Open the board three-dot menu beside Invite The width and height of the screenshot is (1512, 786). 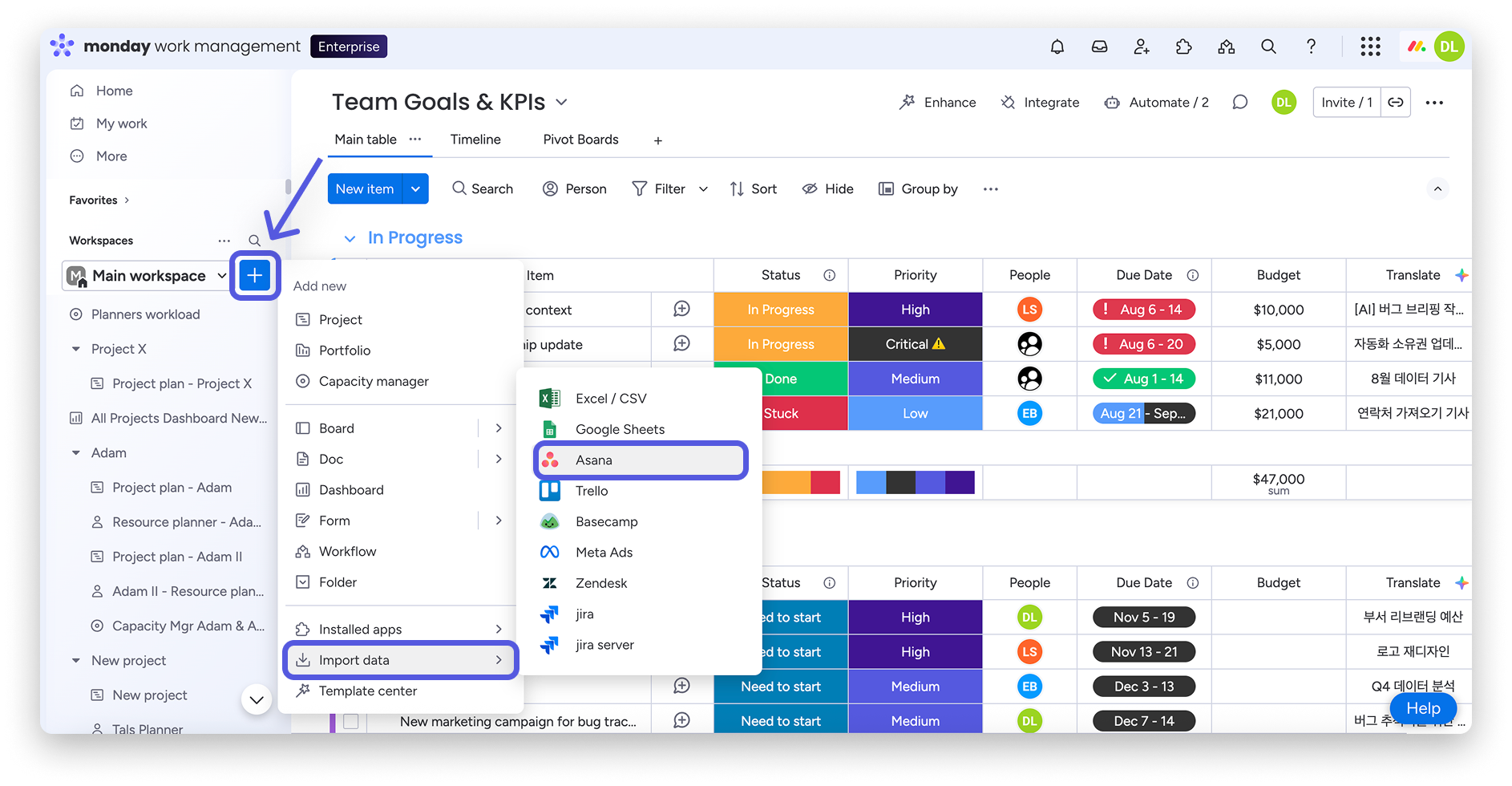(1435, 103)
